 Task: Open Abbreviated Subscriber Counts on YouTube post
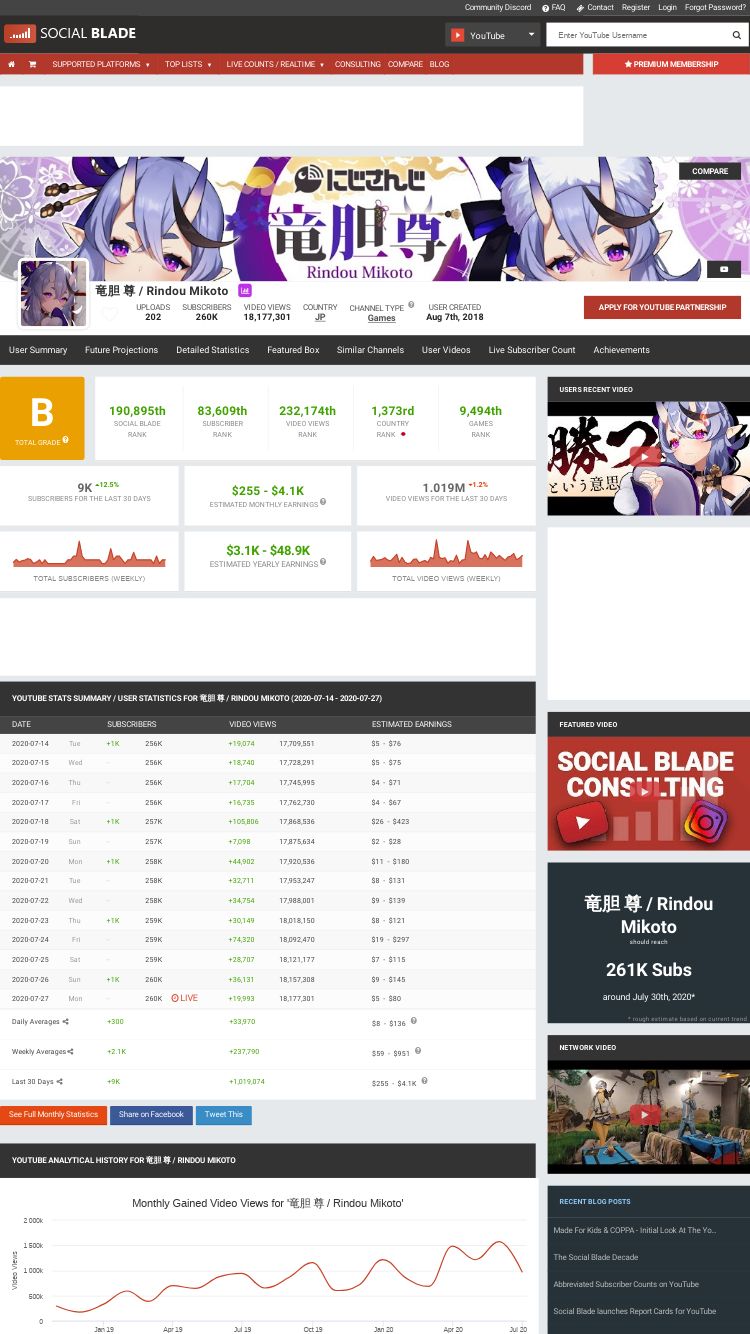(626, 1284)
